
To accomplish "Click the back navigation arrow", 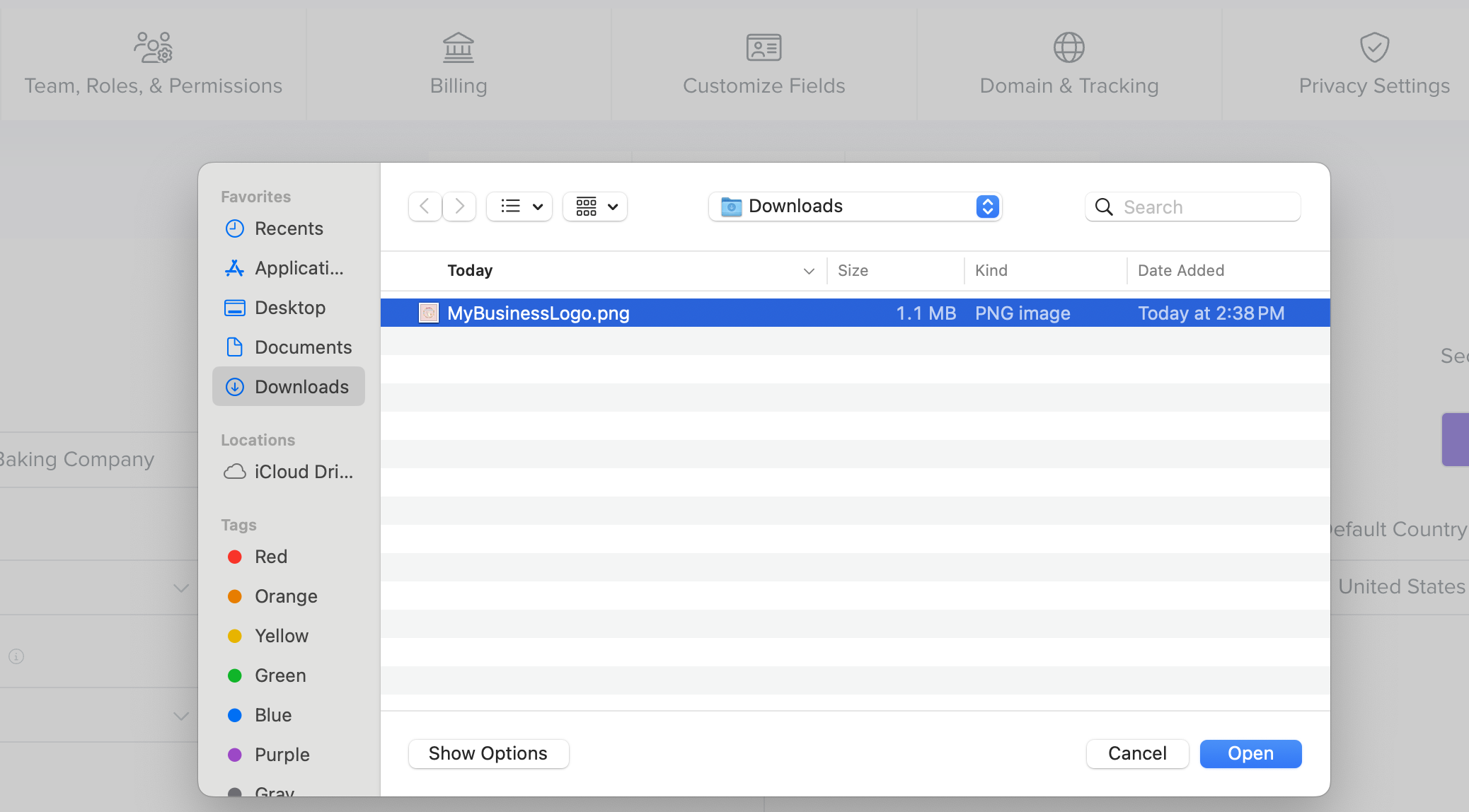I will [x=425, y=207].
